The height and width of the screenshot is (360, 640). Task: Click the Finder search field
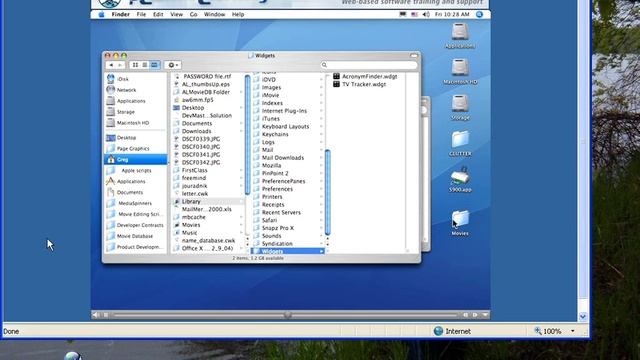[369, 65]
